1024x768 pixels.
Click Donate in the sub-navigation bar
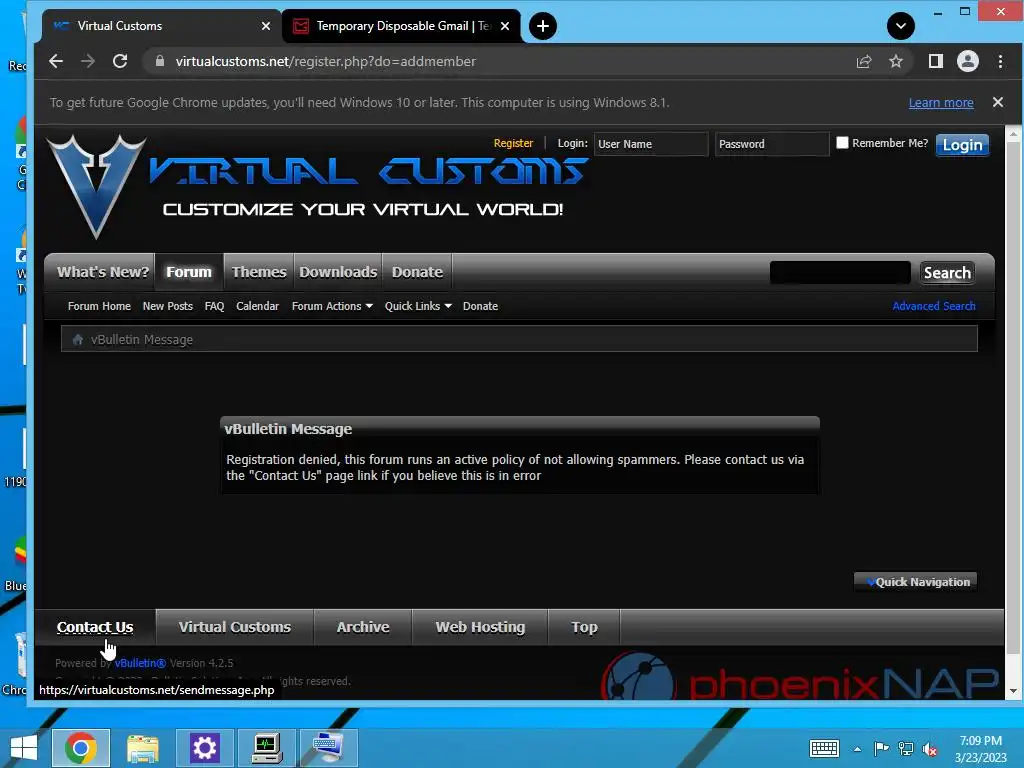pyautogui.click(x=480, y=306)
